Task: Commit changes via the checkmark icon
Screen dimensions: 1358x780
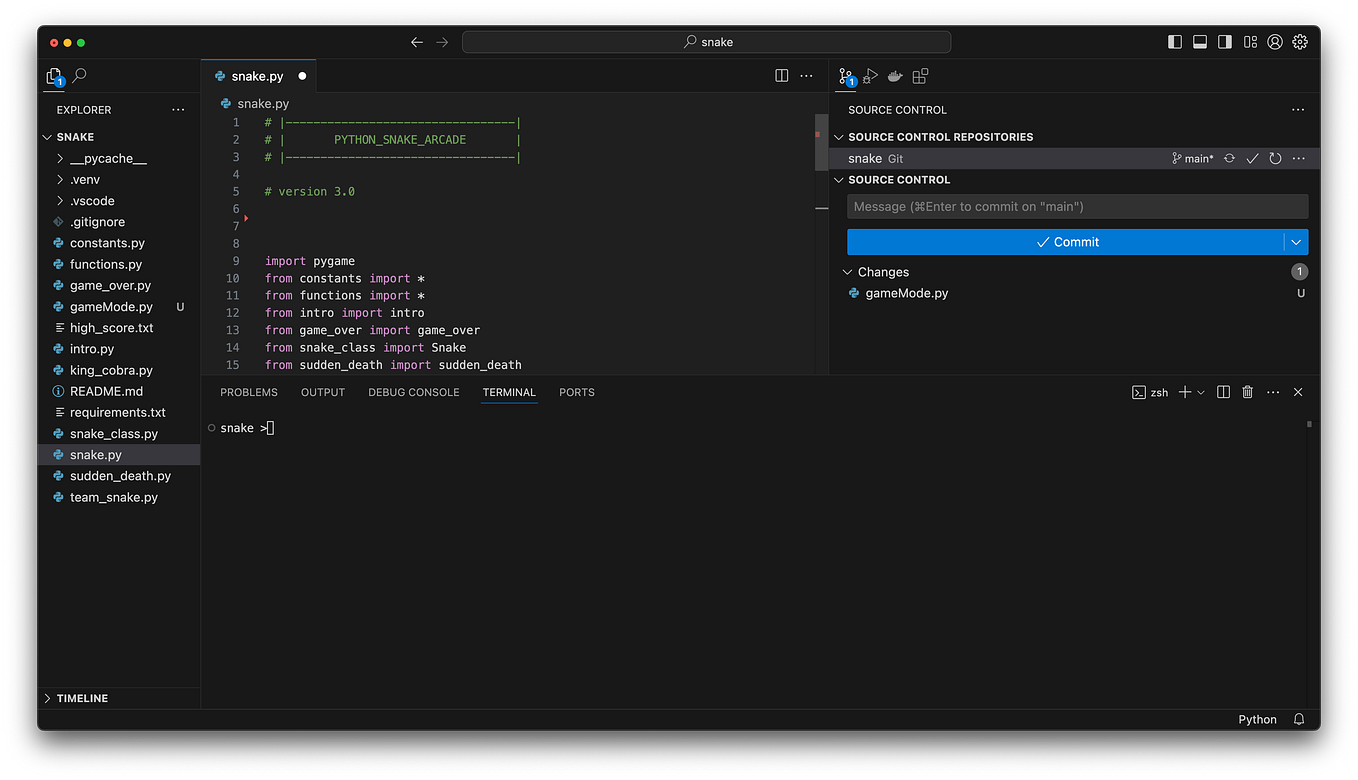Action: click(x=1251, y=157)
